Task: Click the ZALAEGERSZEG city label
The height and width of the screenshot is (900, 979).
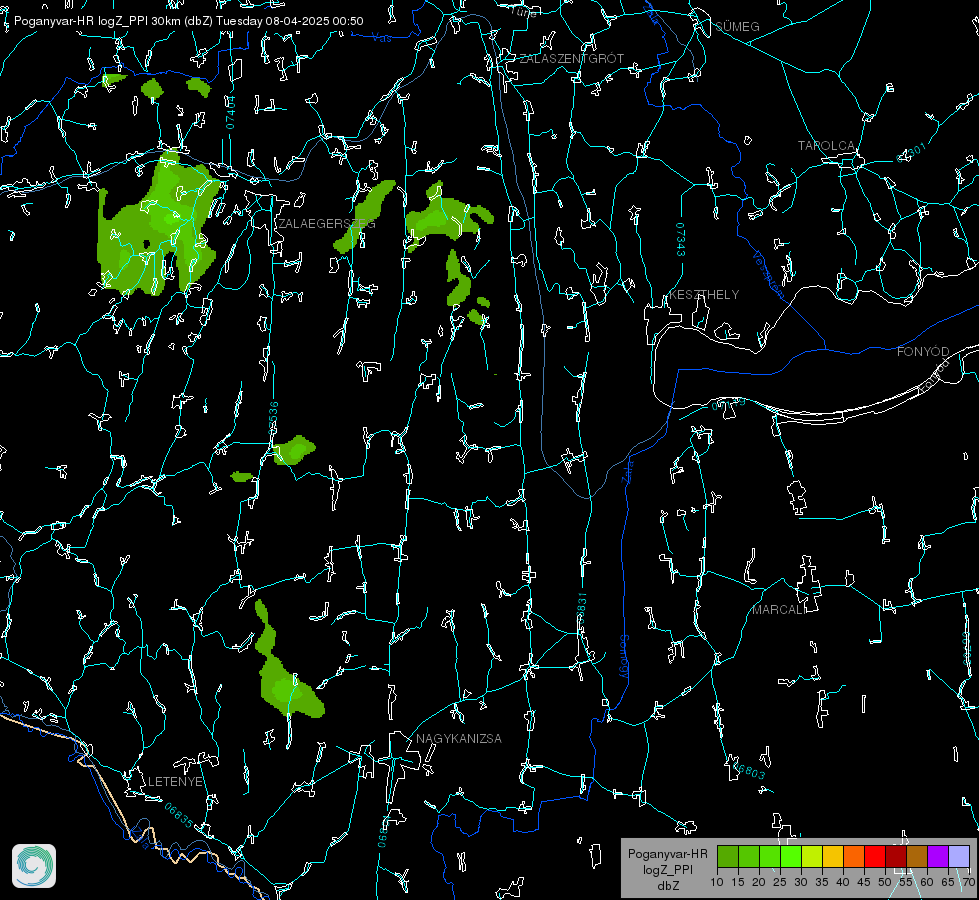Action: (327, 224)
